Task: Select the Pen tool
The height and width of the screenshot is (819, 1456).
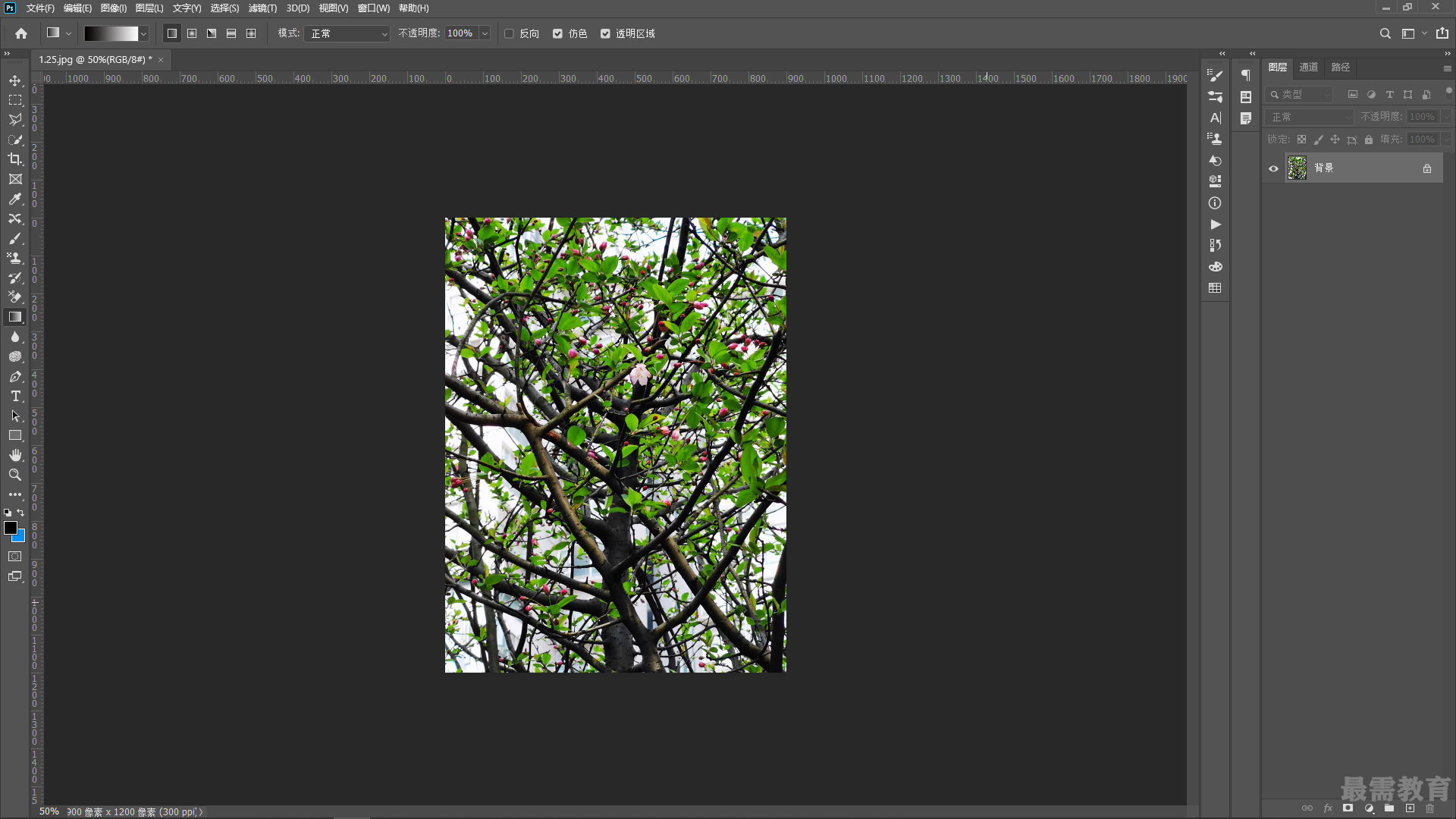Action: tap(15, 376)
